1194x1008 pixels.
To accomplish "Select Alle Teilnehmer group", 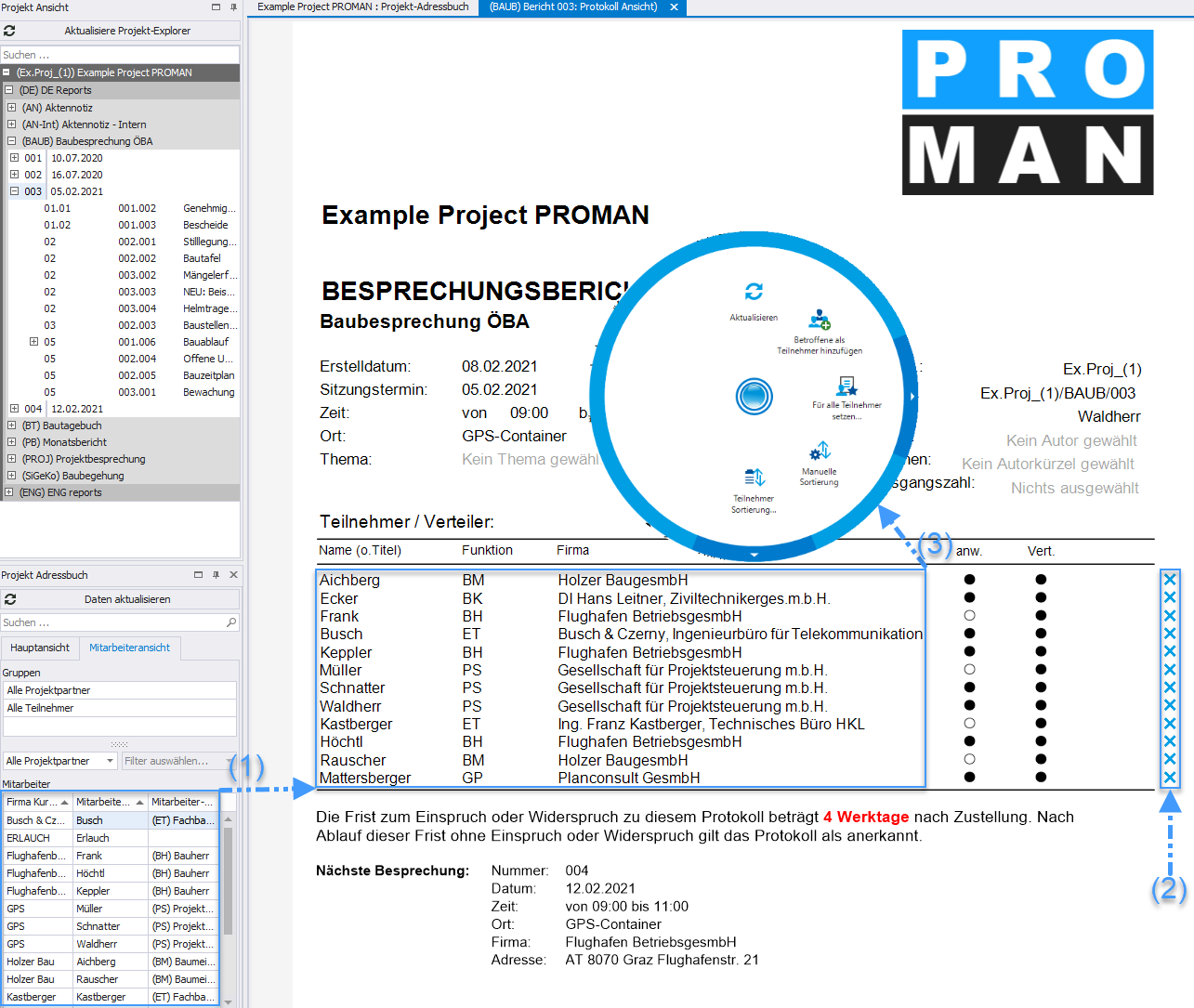I will pyautogui.click(x=120, y=708).
